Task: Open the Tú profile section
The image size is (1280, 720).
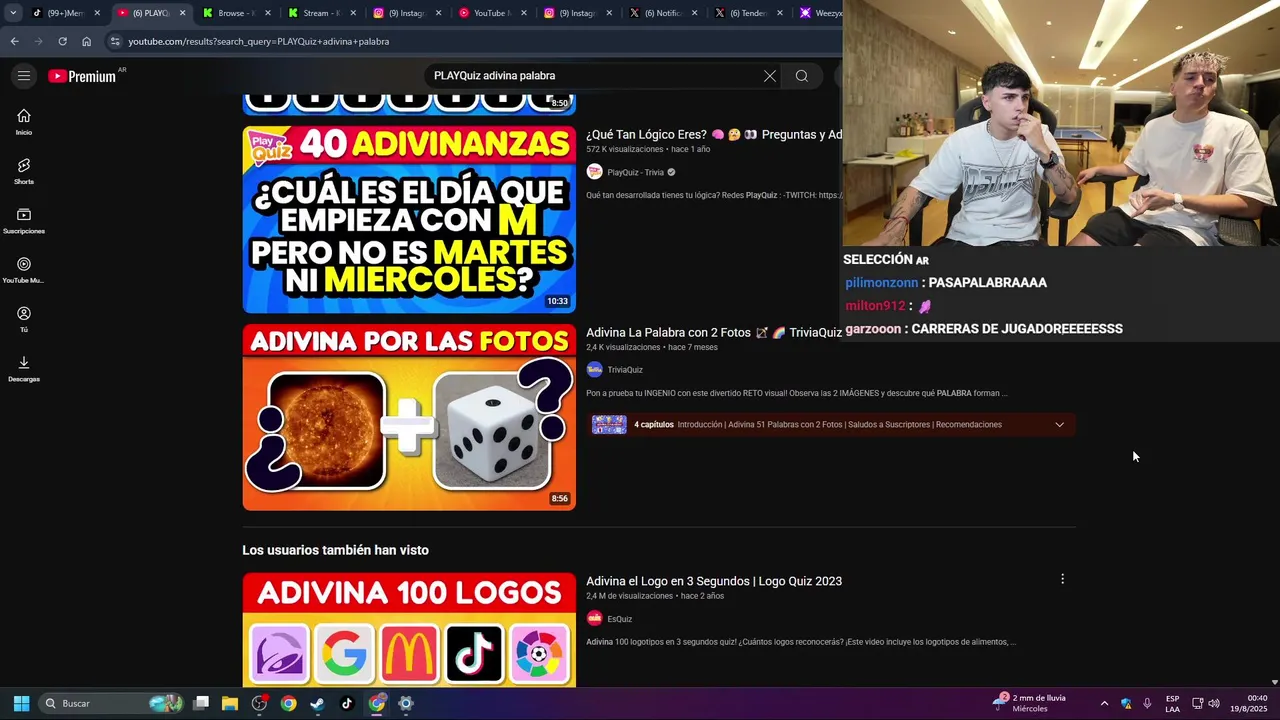Action: [x=24, y=320]
